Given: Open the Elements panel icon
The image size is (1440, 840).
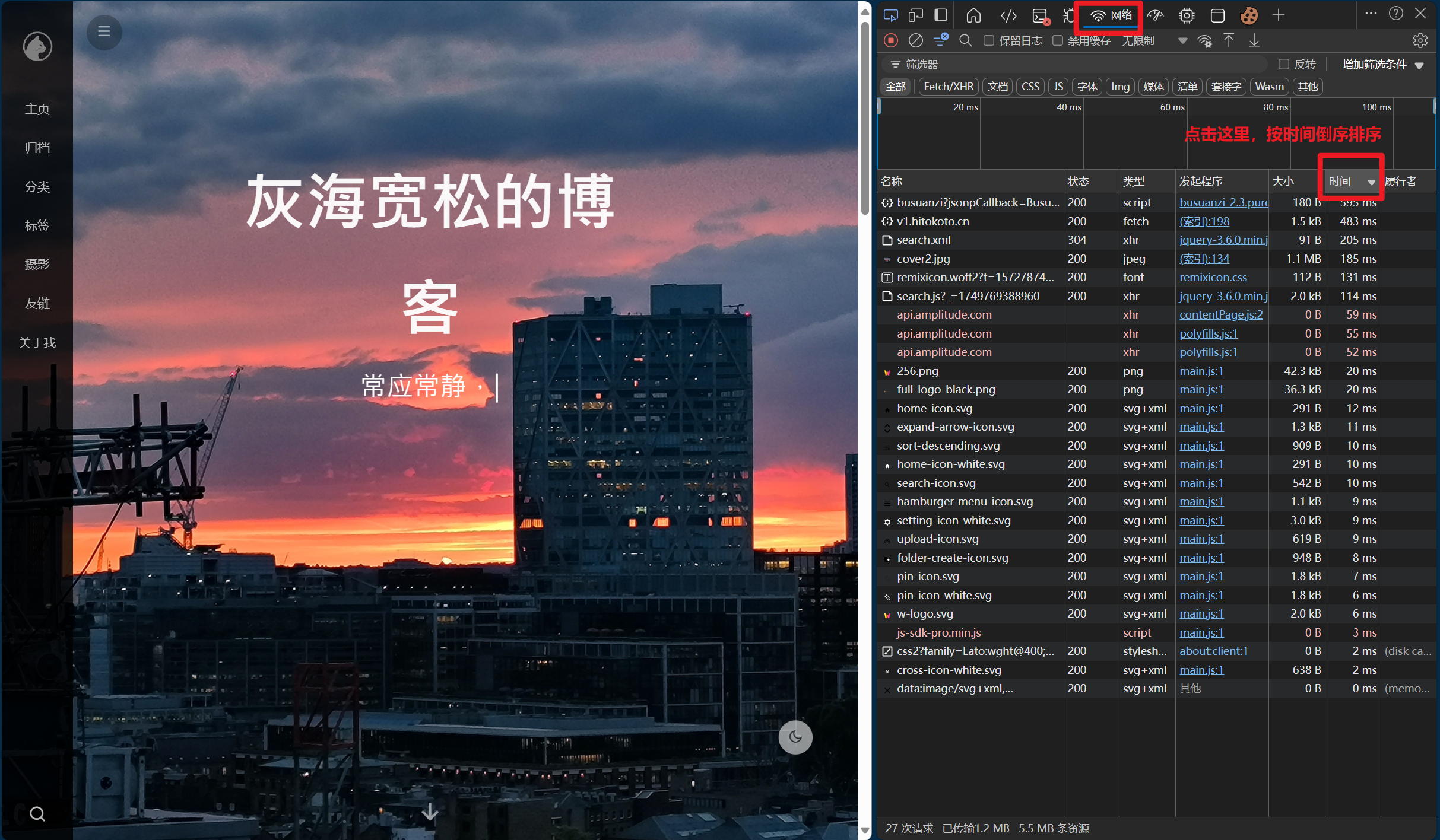Looking at the screenshot, I should click(1008, 15).
